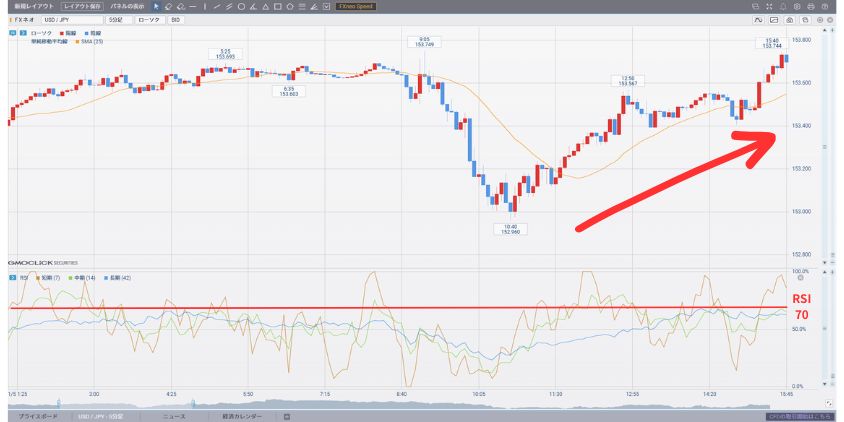Switch to the ニュース tab
The width and height of the screenshot is (844, 422).
(173, 415)
